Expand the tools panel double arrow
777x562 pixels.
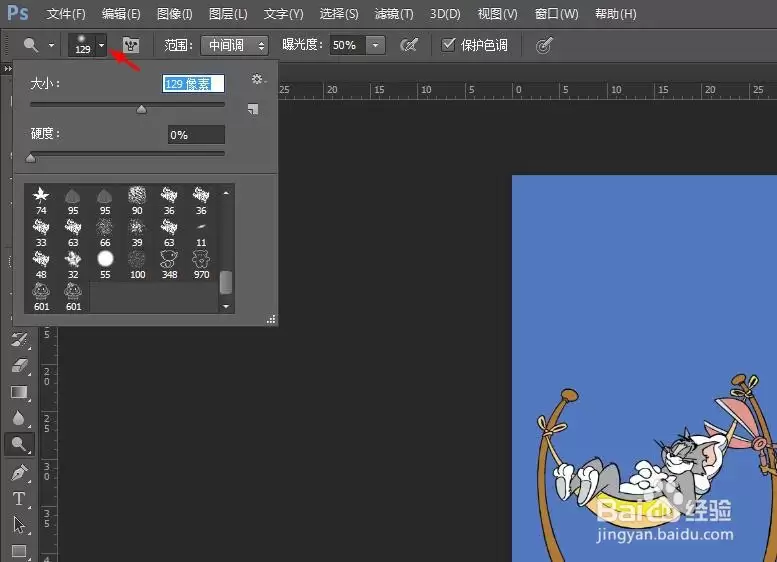7,69
